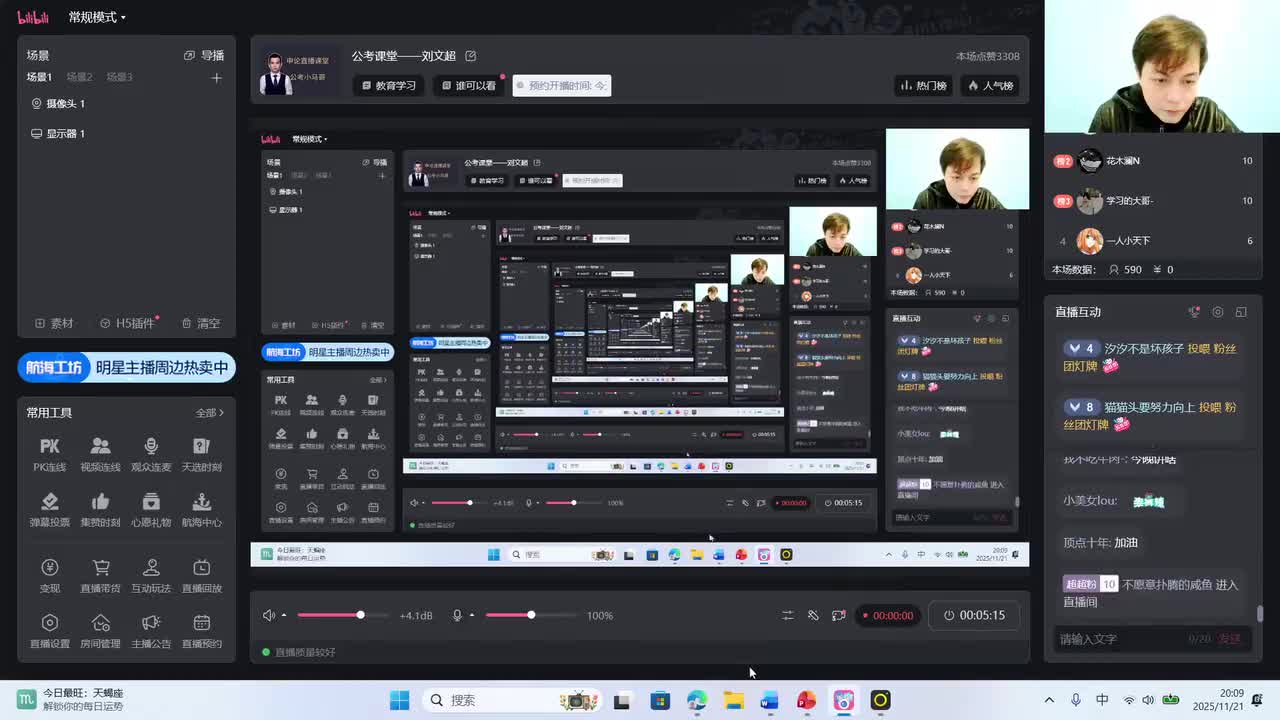Open 人气榜 ranking
Viewport: 1280px width, 720px height.
point(990,86)
